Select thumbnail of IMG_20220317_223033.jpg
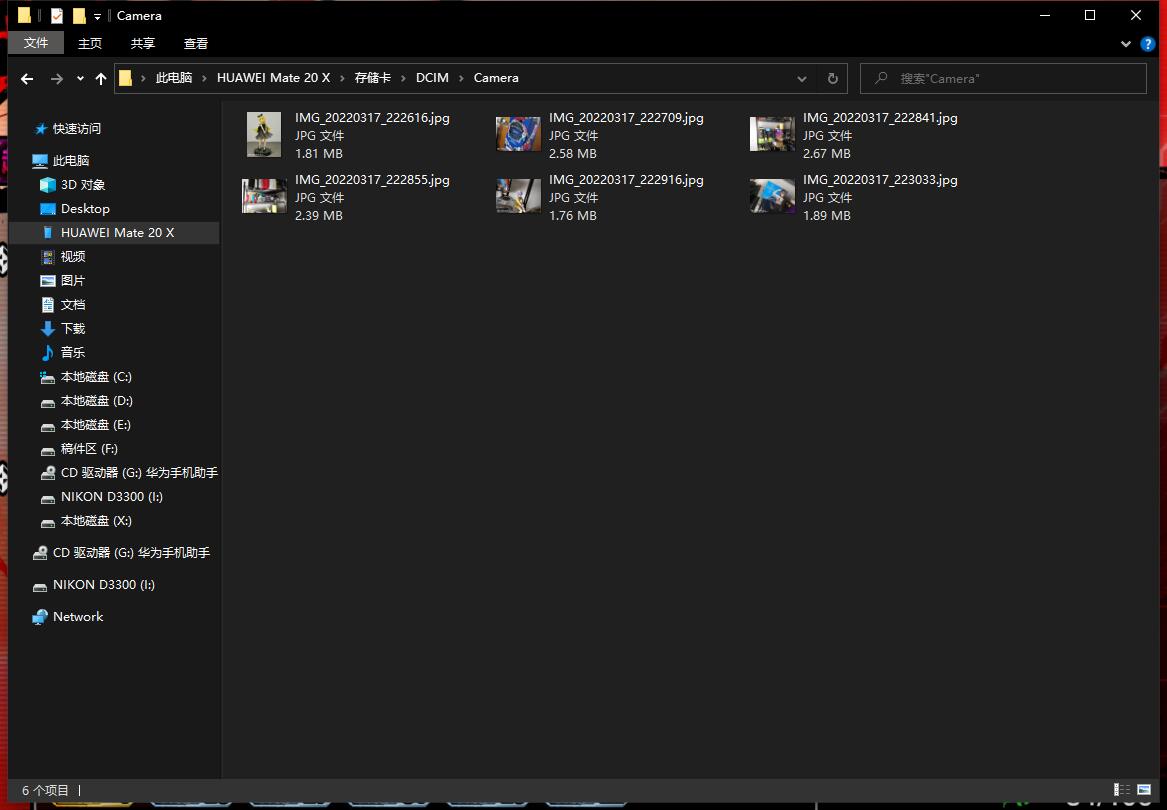Screen dimensions: 1167x810 pos(772,196)
